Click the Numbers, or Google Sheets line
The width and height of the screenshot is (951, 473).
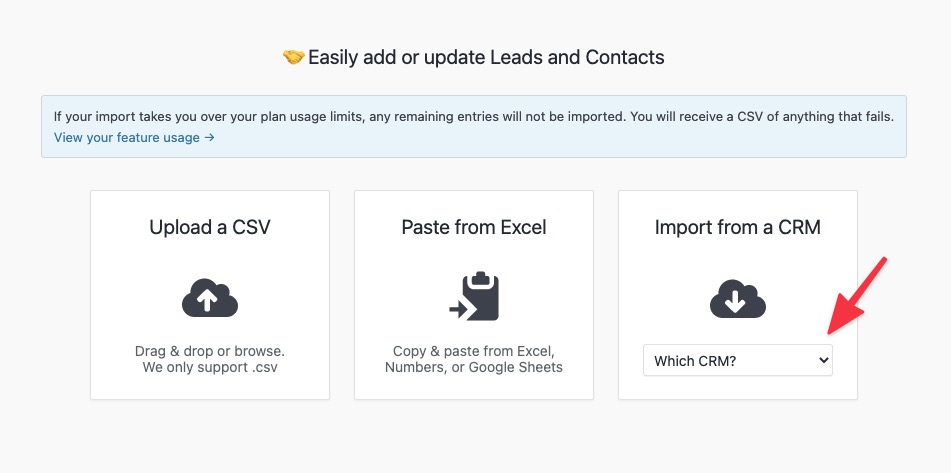click(x=474, y=367)
